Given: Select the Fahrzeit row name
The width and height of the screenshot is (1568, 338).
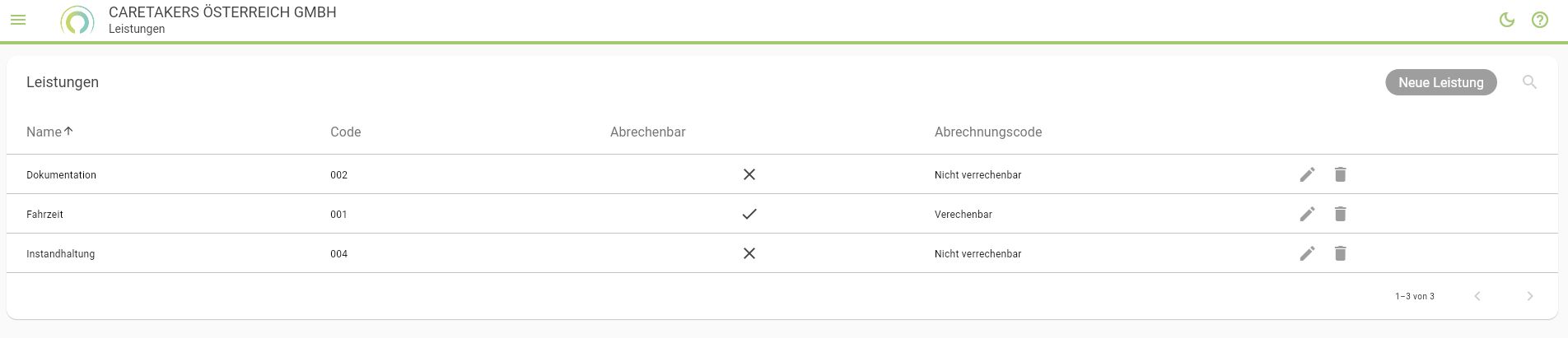Looking at the screenshot, I should pos(44,214).
